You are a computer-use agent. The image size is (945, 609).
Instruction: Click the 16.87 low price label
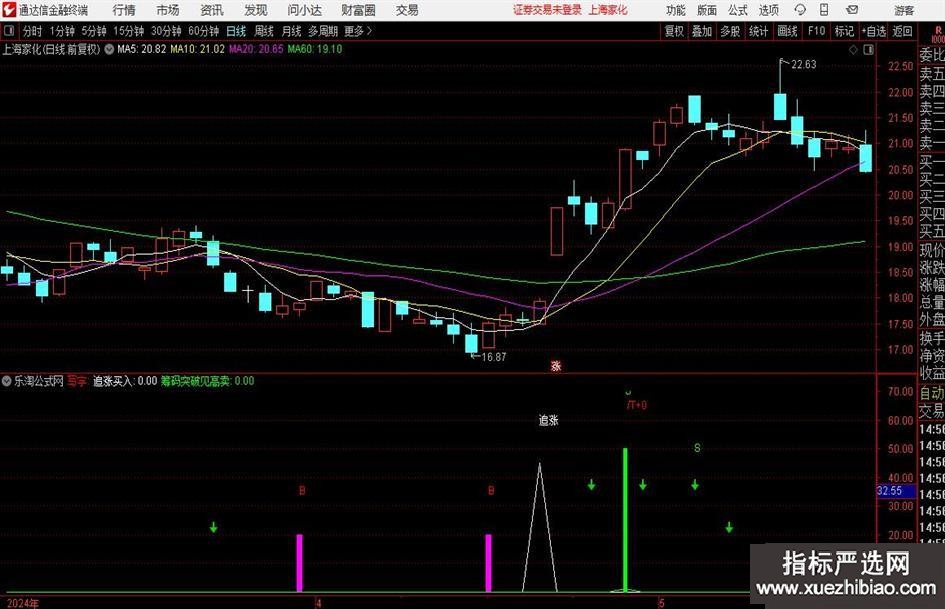coord(494,357)
